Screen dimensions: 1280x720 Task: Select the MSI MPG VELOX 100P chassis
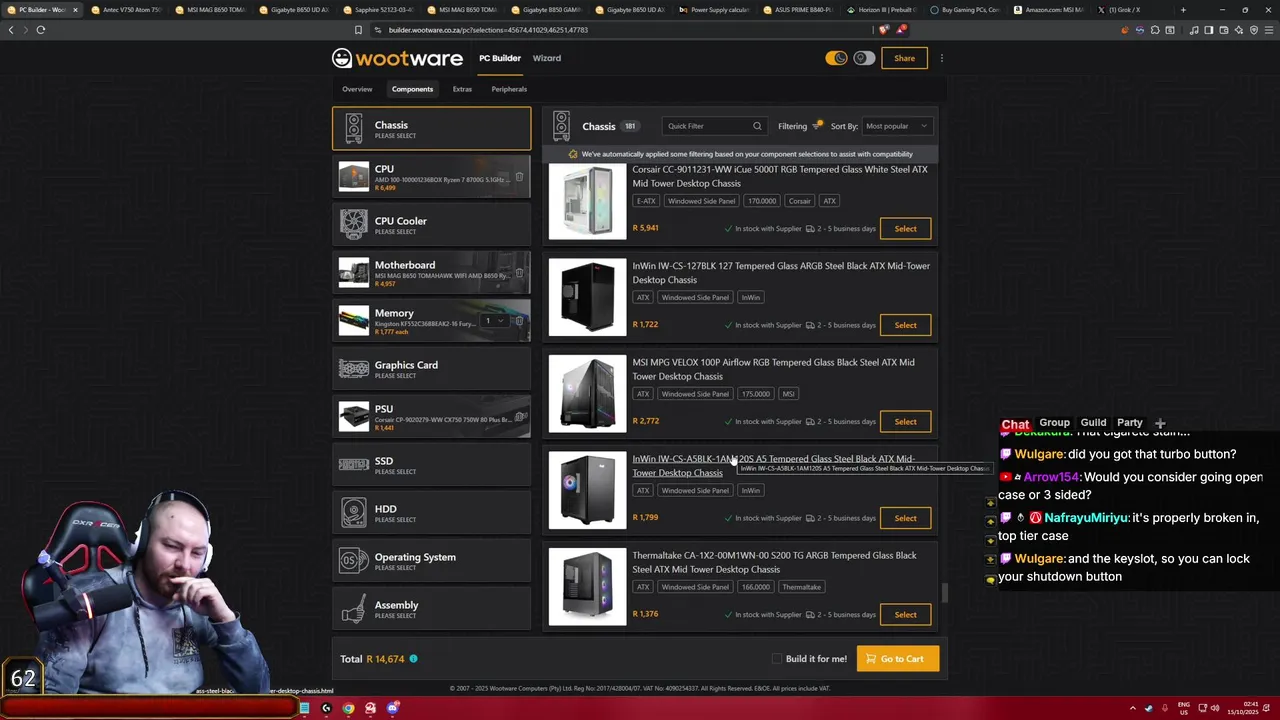click(905, 421)
